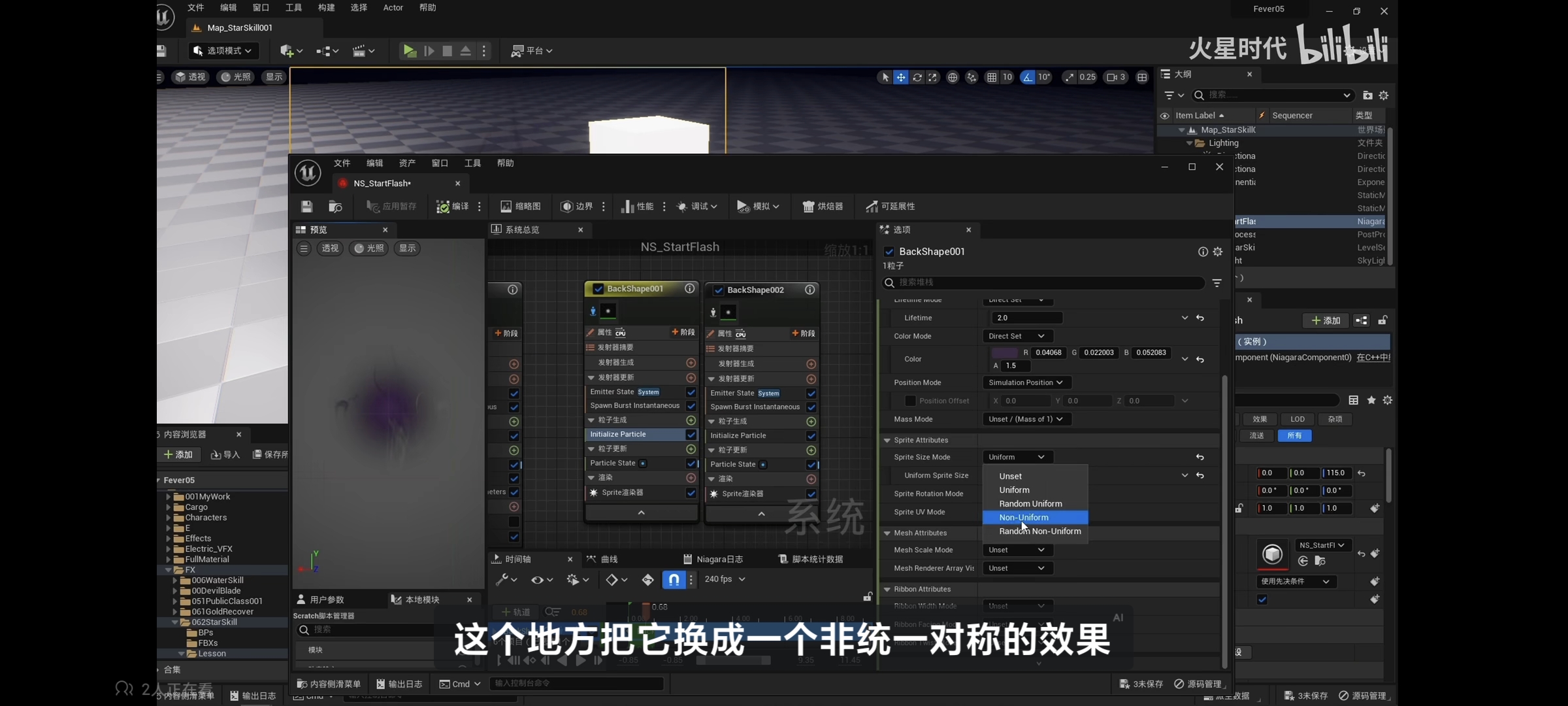This screenshot has width=1568, height=706.
Task: Enable the Position Offset checkbox
Action: (909, 401)
